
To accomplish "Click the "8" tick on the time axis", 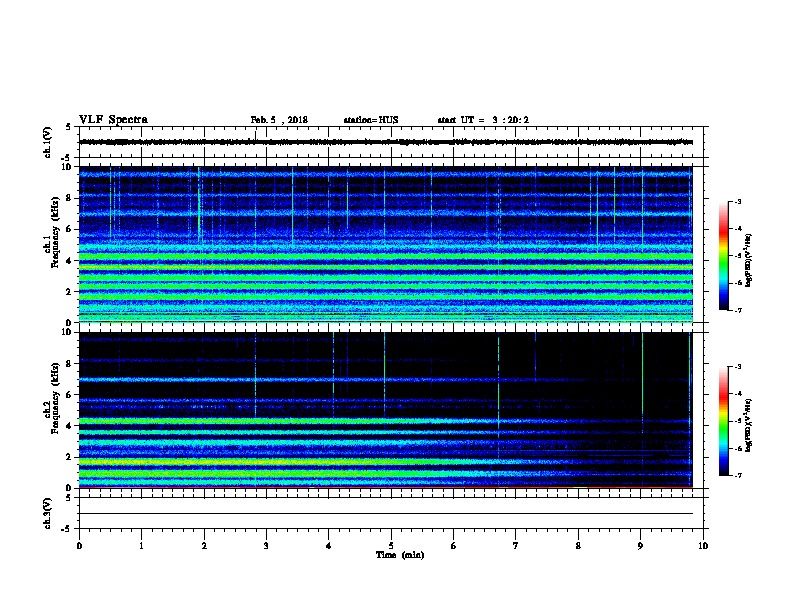I will click(x=578, y=545).
